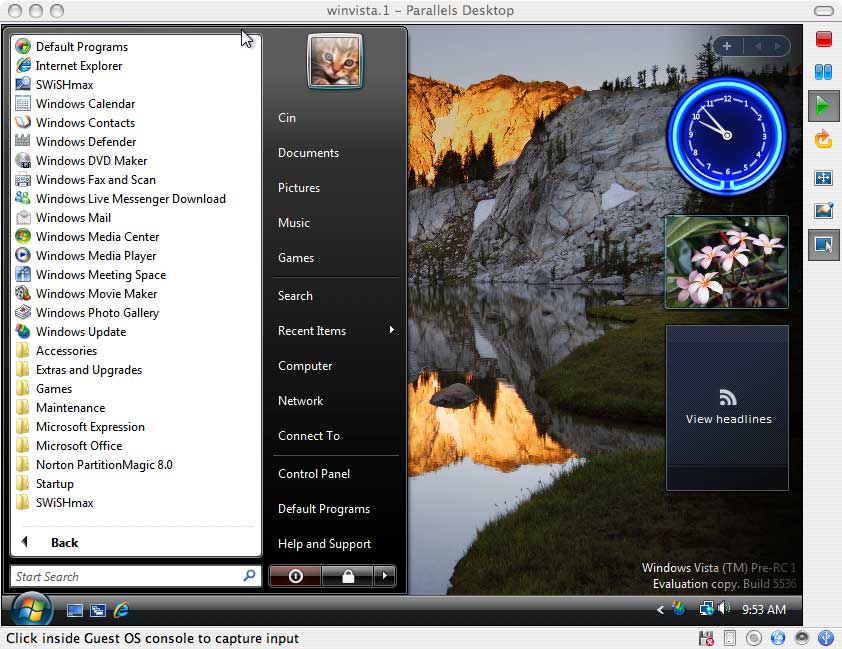
Task: Open Windows Media Player from programs list
Action: (96, 256)
